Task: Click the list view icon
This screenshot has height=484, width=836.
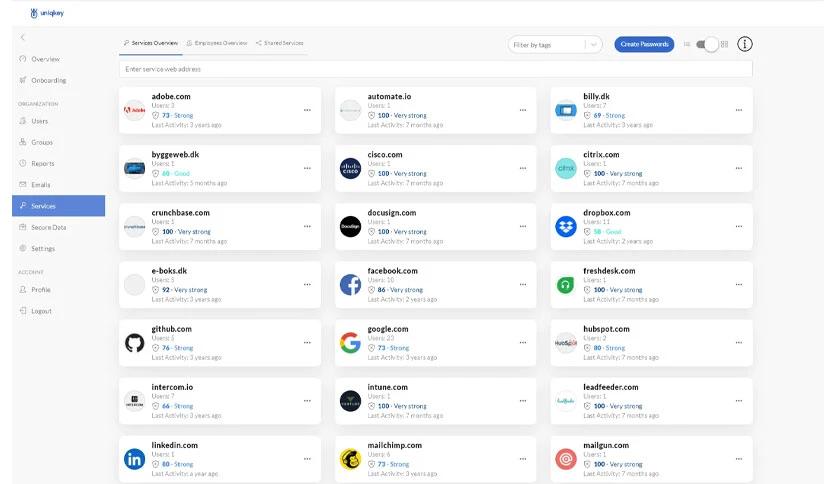Action: 687,45
